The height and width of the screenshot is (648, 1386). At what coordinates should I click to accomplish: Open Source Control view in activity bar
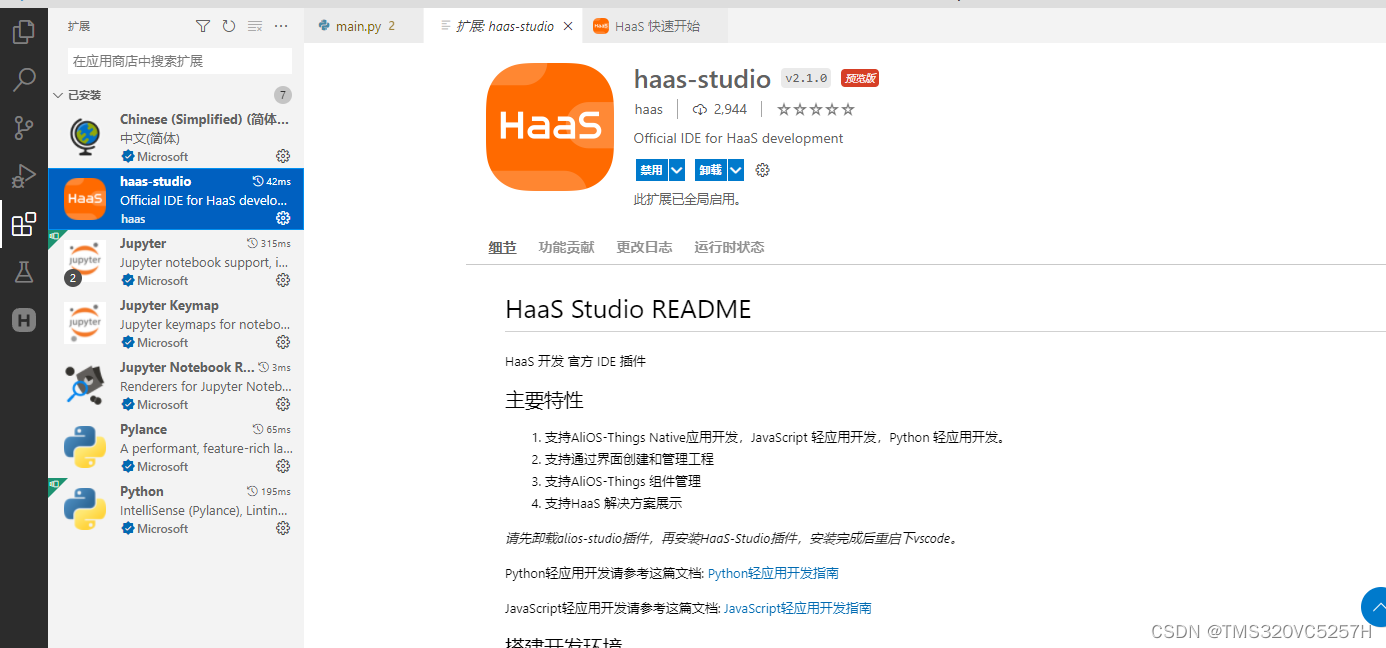23,128
